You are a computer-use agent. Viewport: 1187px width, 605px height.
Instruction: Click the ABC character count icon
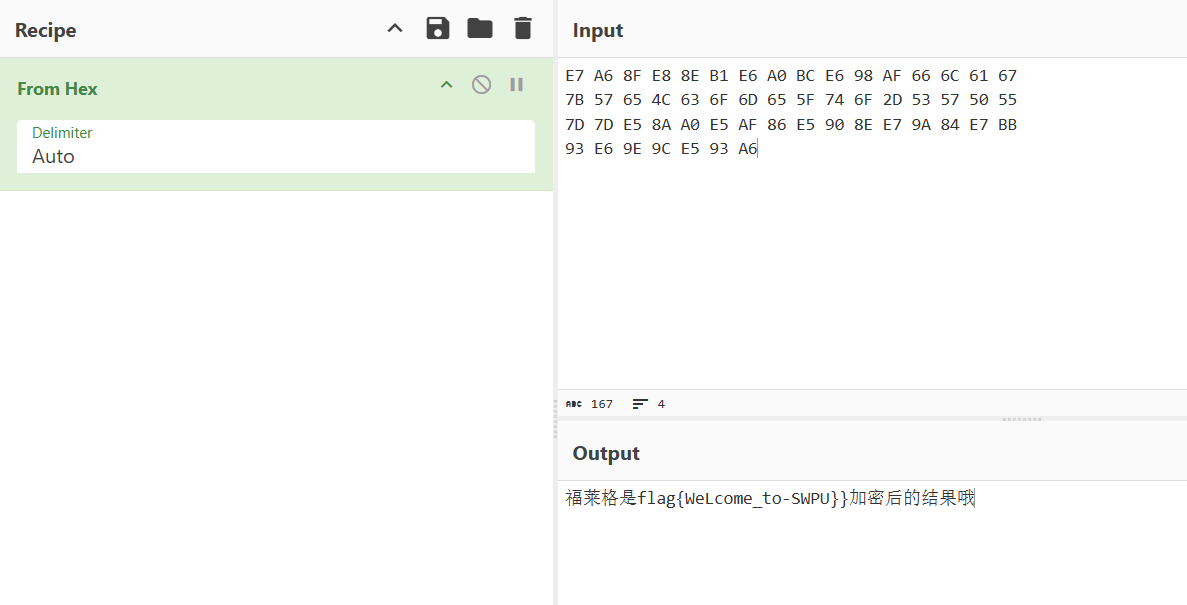click(x=574, y=404)
